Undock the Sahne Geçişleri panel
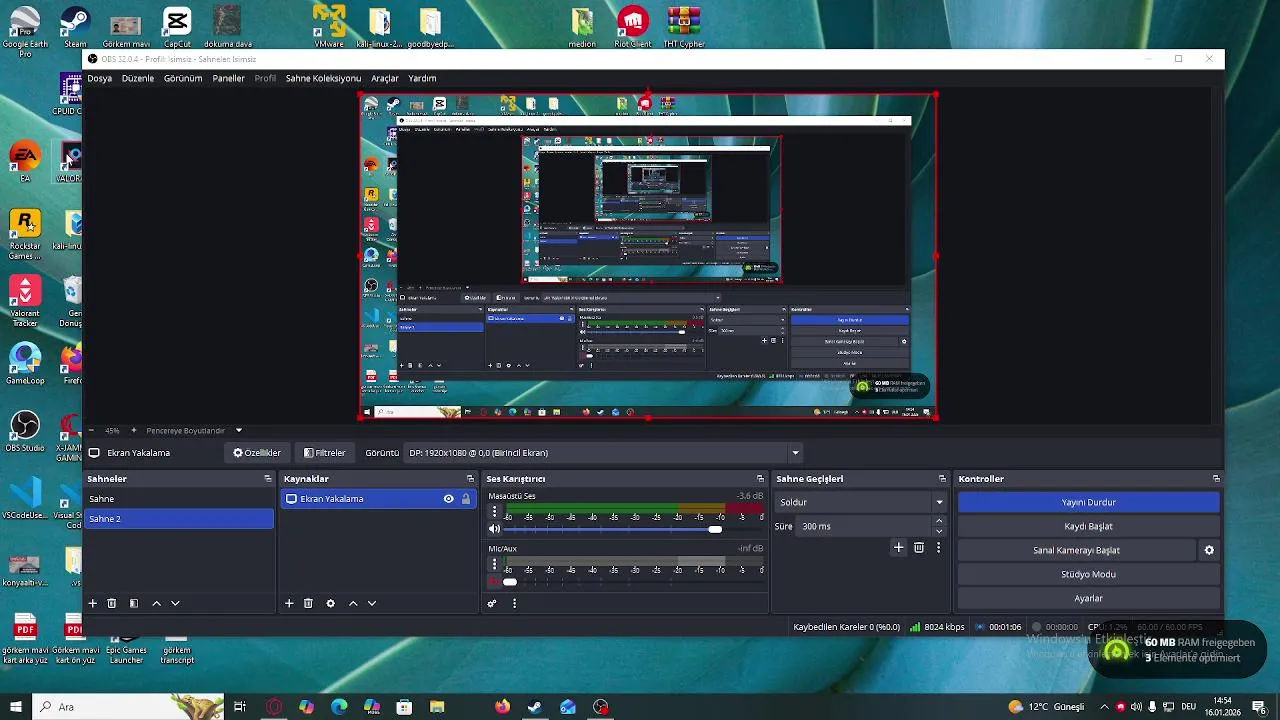 coord(942,479)
